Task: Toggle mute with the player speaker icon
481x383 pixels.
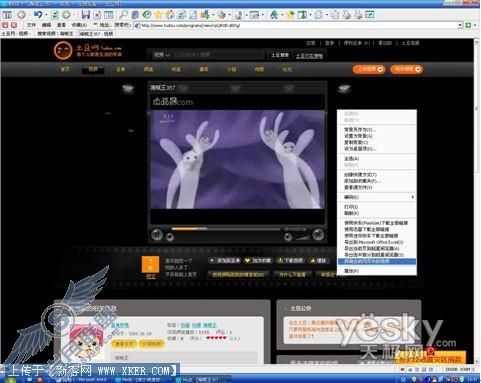Action: (288, 237)
